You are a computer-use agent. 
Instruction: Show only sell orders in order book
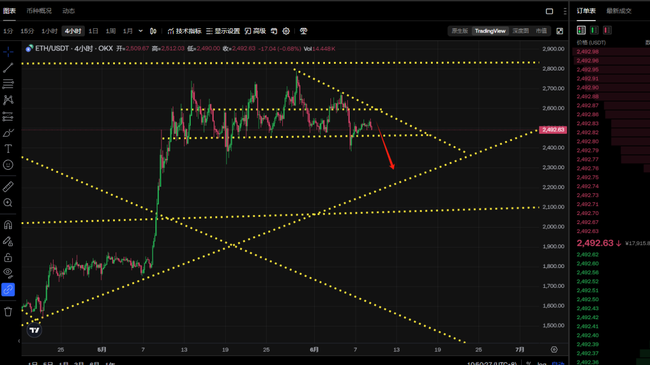[607, 30]
